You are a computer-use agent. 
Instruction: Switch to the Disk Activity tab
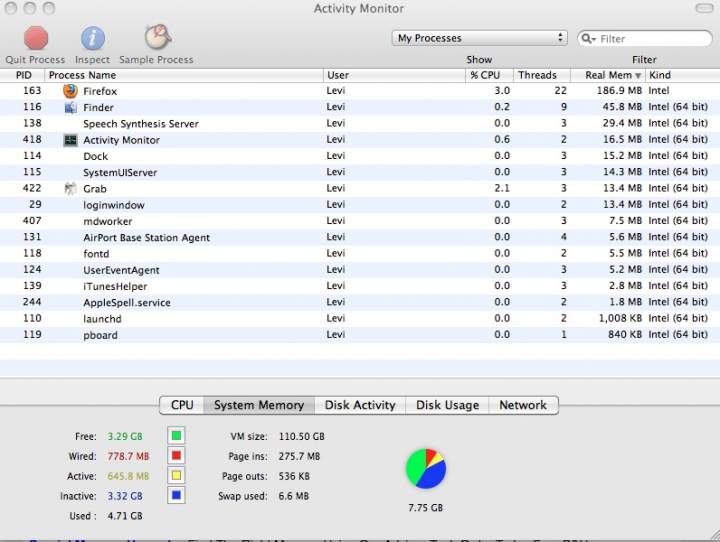[360, 405]
